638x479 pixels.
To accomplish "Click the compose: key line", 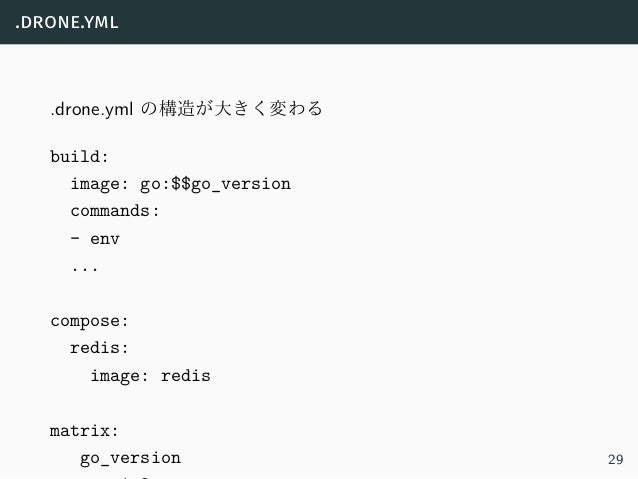I will (x=90, y=322).
